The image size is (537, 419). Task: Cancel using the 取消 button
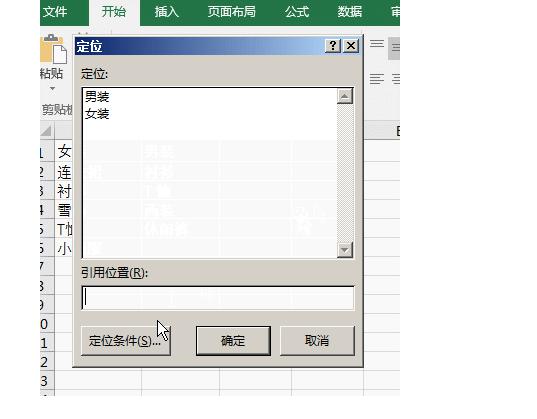[x=317, y=341]
